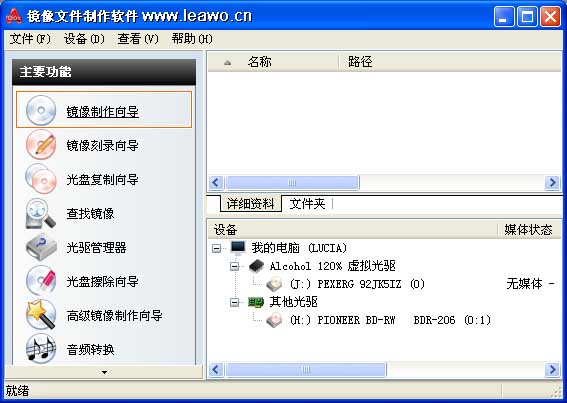
Task: Open the 光驱管理器 drive icon
Action: coord(41,247)
